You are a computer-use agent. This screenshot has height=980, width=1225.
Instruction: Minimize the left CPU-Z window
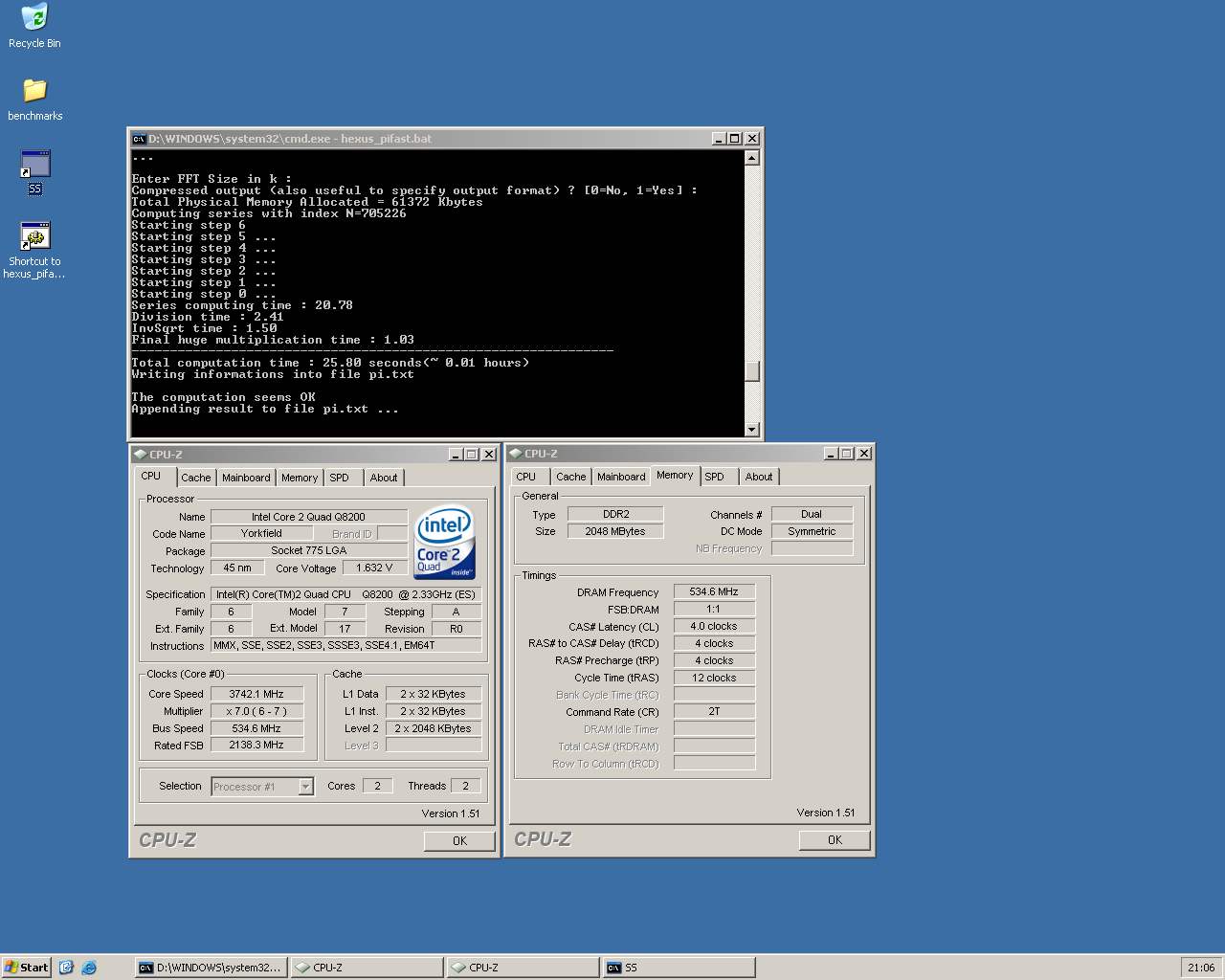click(x=457, y=455)
